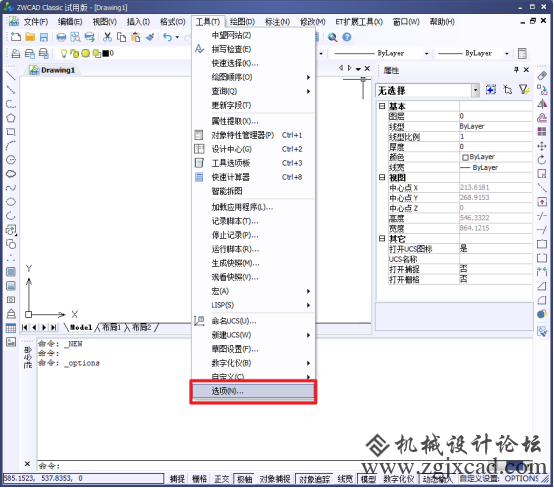554x488 pixels.
Task: Select the Rectangle draw tool
Action: [11, 132]
